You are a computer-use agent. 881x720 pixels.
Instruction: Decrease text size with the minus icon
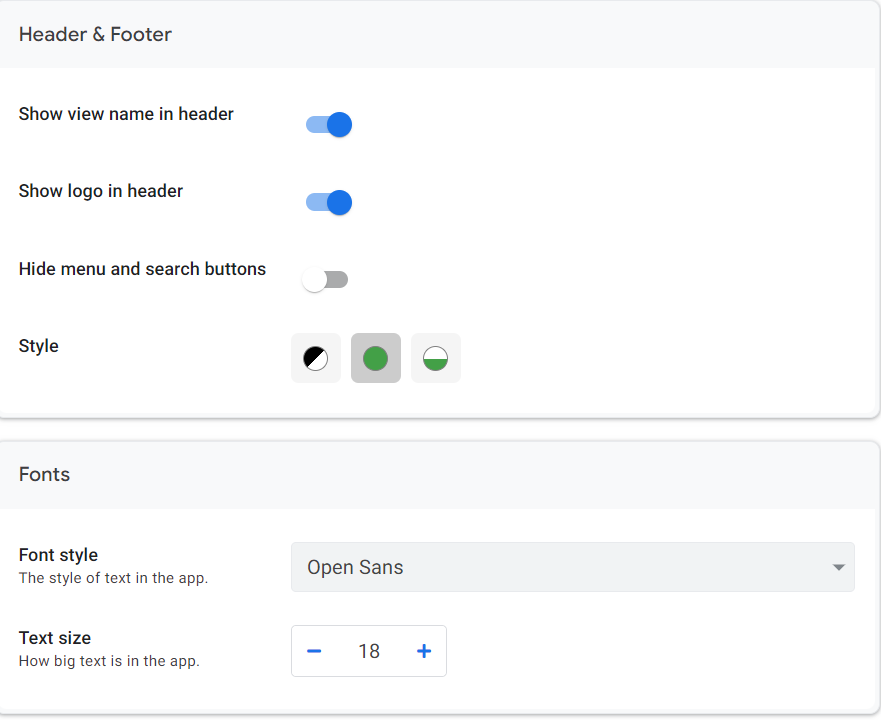[x=314, y=651]
